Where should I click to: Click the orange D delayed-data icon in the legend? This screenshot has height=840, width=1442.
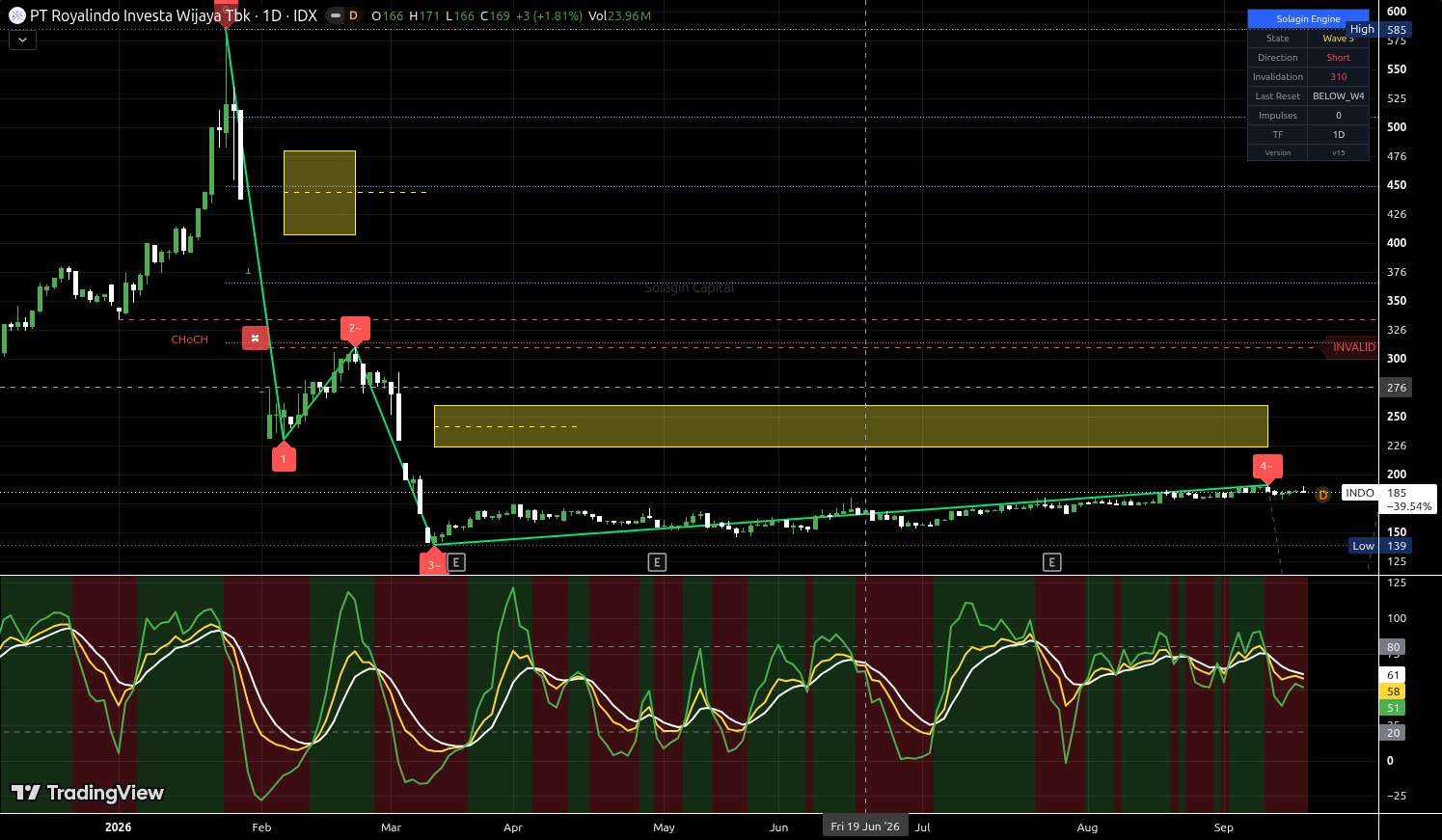click(353, 15)
